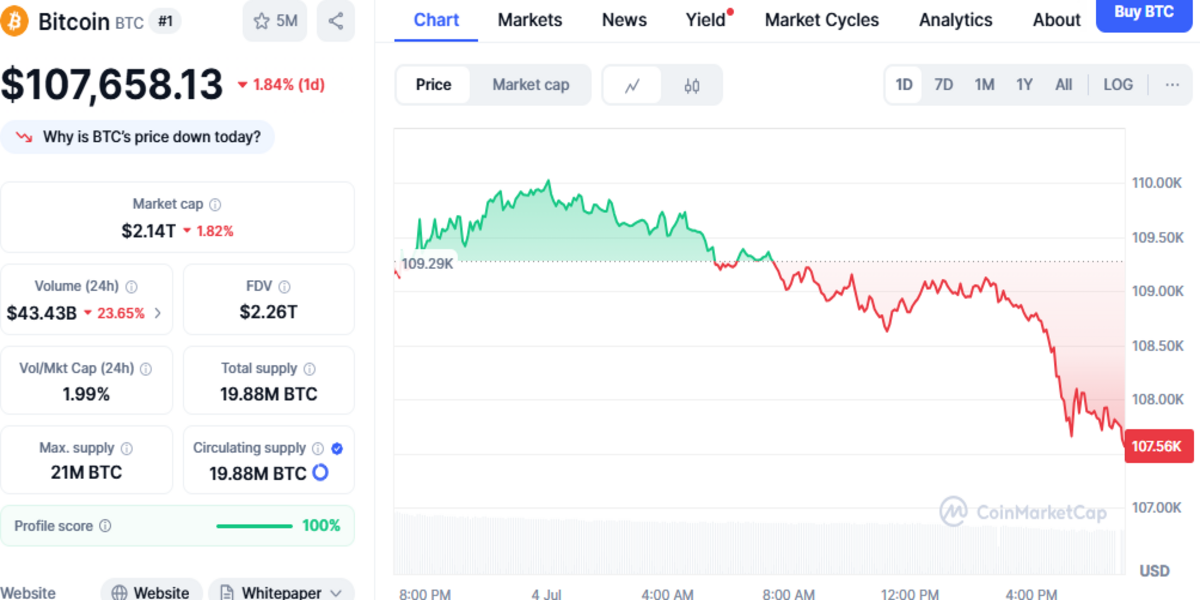Expand Volume (24h) details chevron
This screenshot has height=600, width=1200.
[x=158, y=313]
